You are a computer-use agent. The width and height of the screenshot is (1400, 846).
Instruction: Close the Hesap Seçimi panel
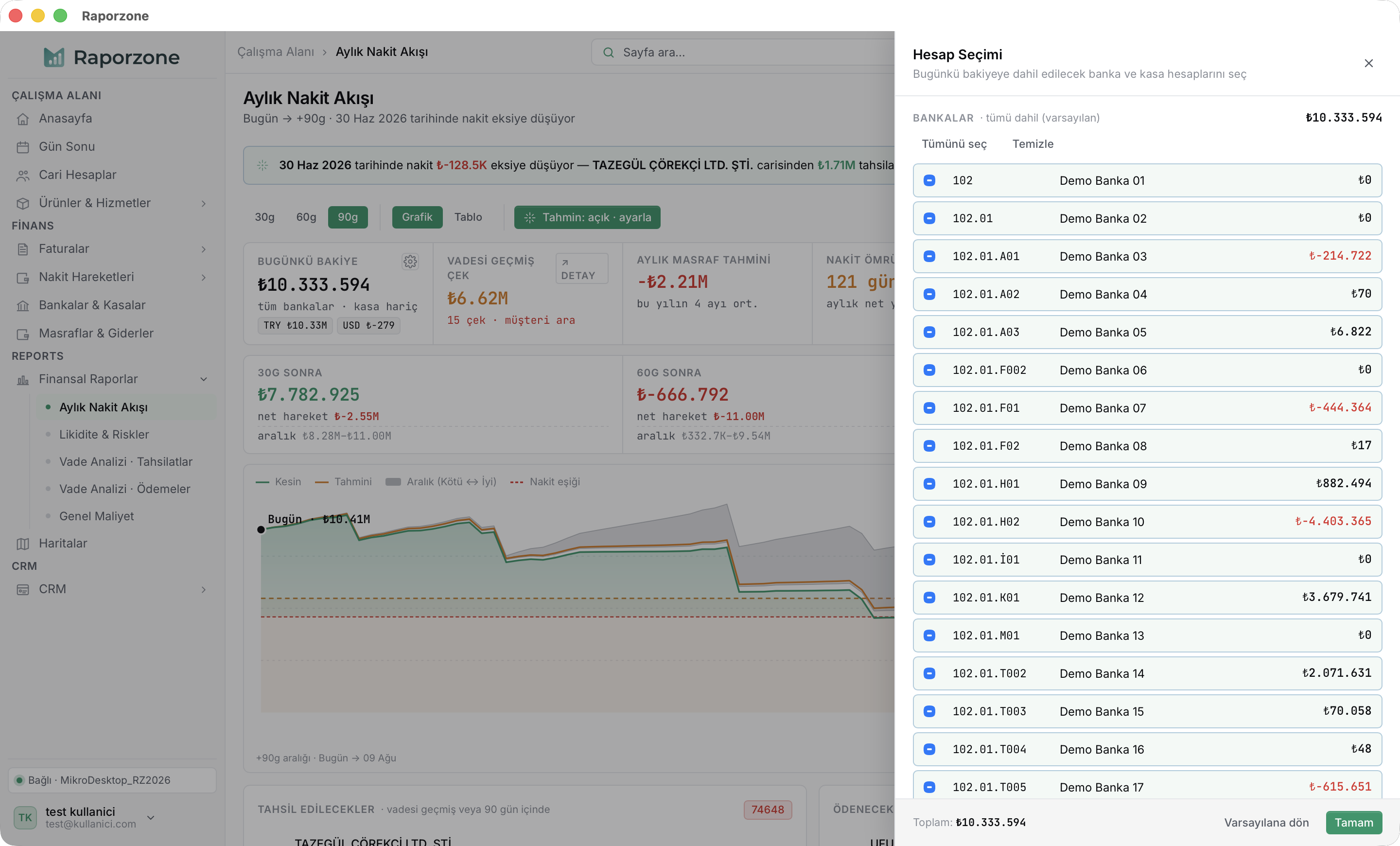coord(1369,63)
